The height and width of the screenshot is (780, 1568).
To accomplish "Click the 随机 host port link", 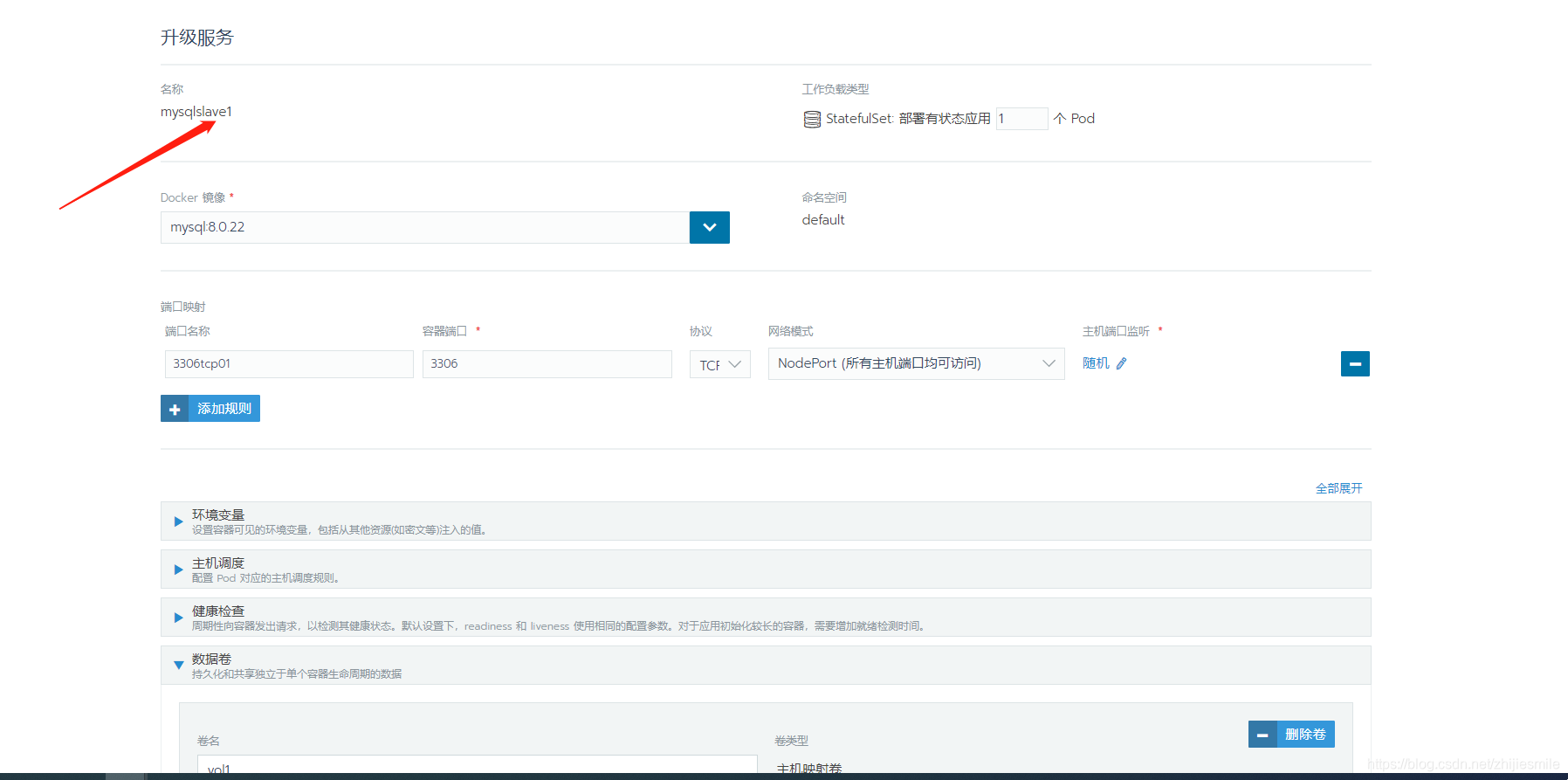I will (x=1096, y=363).
